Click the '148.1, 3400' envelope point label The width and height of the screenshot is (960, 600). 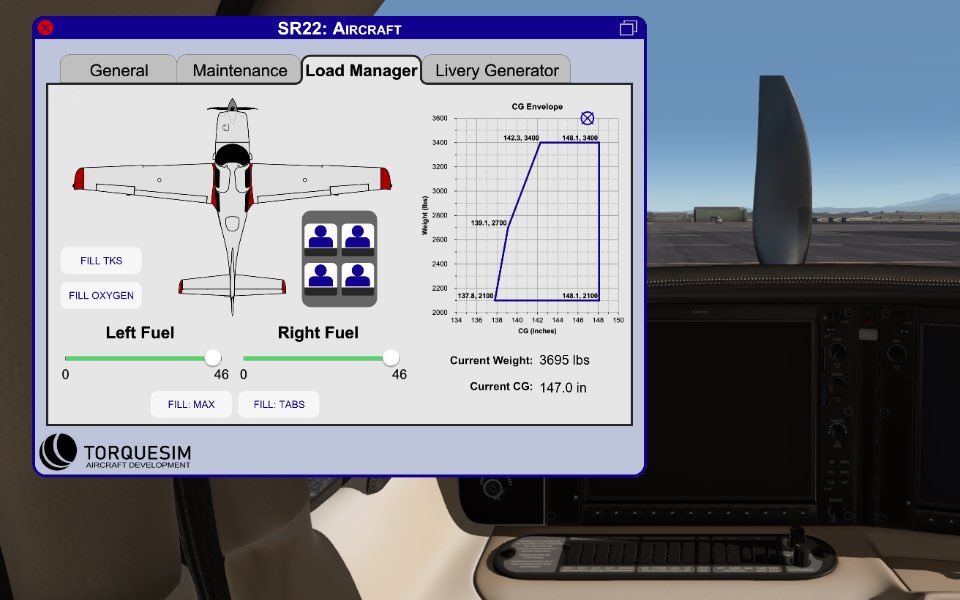pos(580,138)
